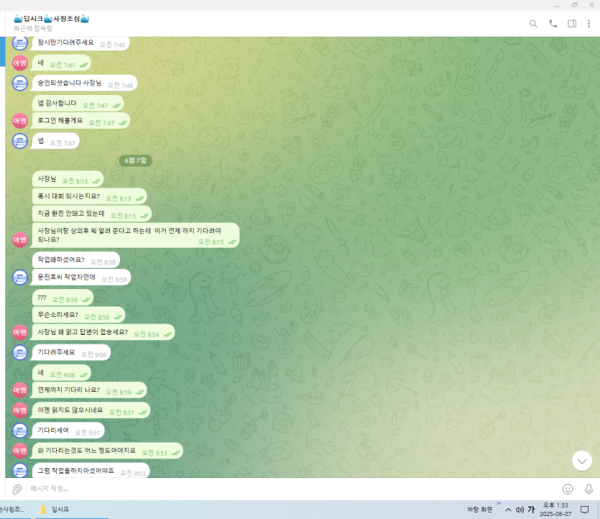The width and height of the screenshot is (600, 519).
Task: Click the 6월 7일 date badge
Action: click(135, 160)
